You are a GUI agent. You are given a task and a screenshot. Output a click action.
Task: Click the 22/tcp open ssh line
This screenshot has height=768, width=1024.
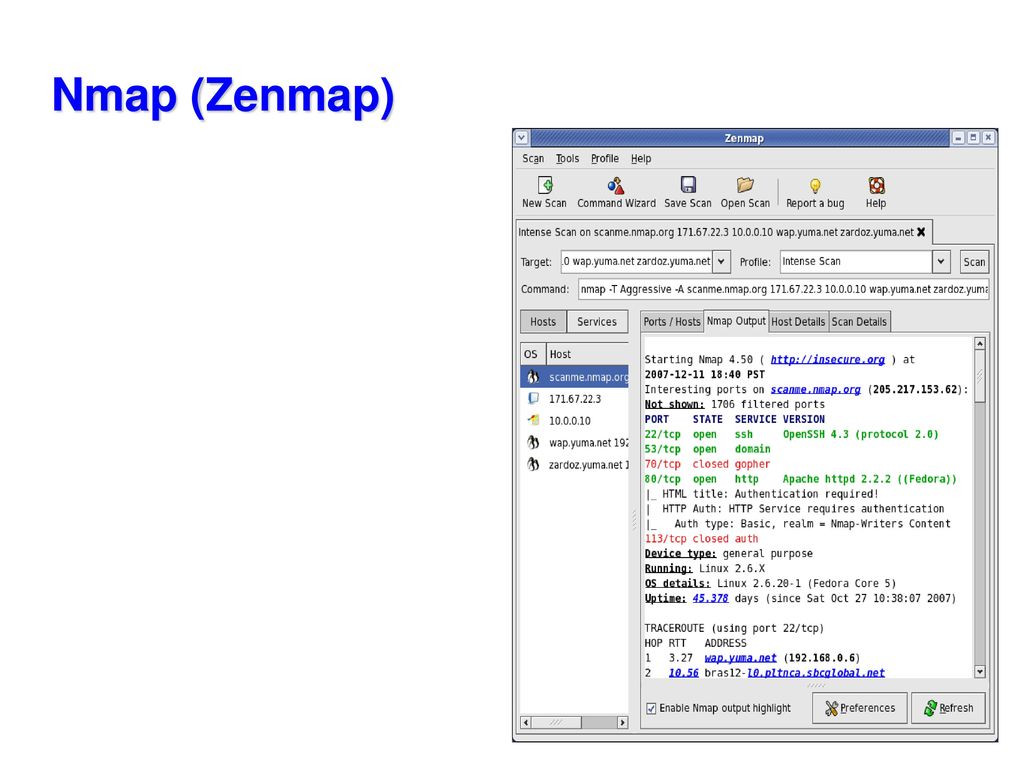pyautogui.click(x=791, y=434)
